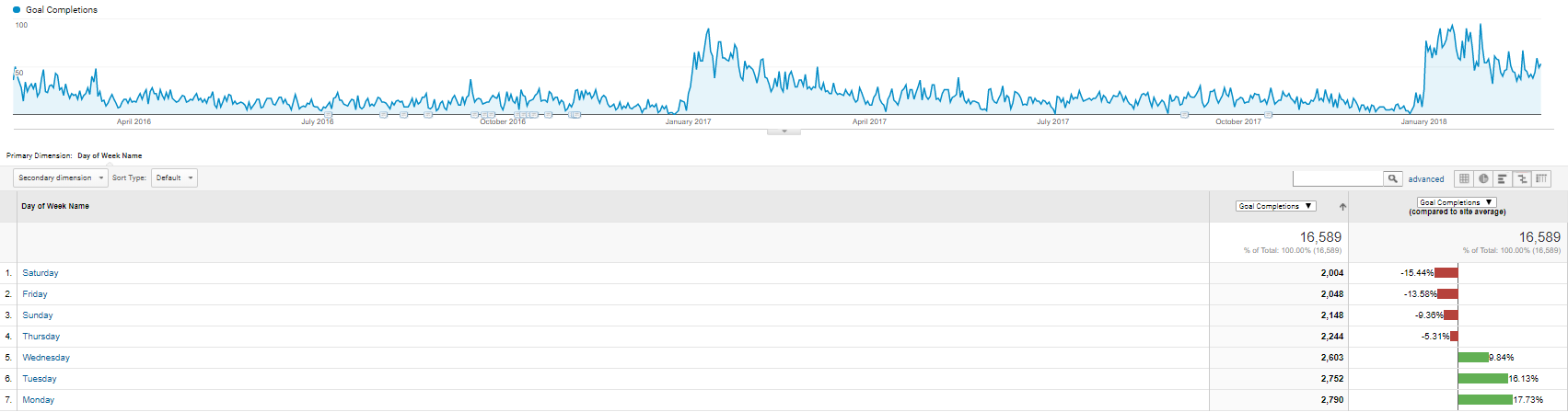Open the annotation marker right of October 2017
1568x412 pixels.
pyautogui.click(x=1268, y=115)
